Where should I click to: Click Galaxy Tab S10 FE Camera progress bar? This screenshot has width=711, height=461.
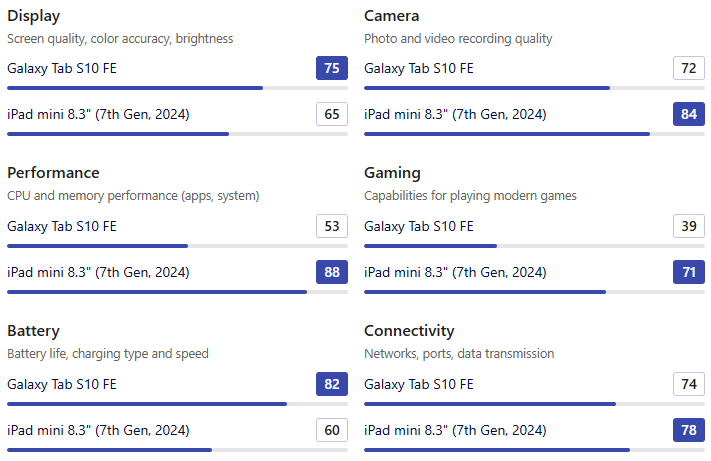point(534,88)
